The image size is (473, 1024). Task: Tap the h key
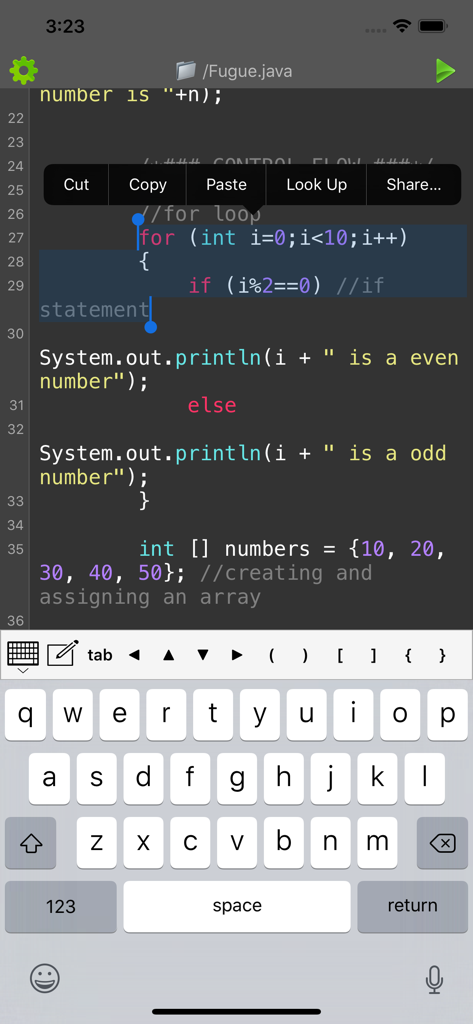[x=284, y=778]
